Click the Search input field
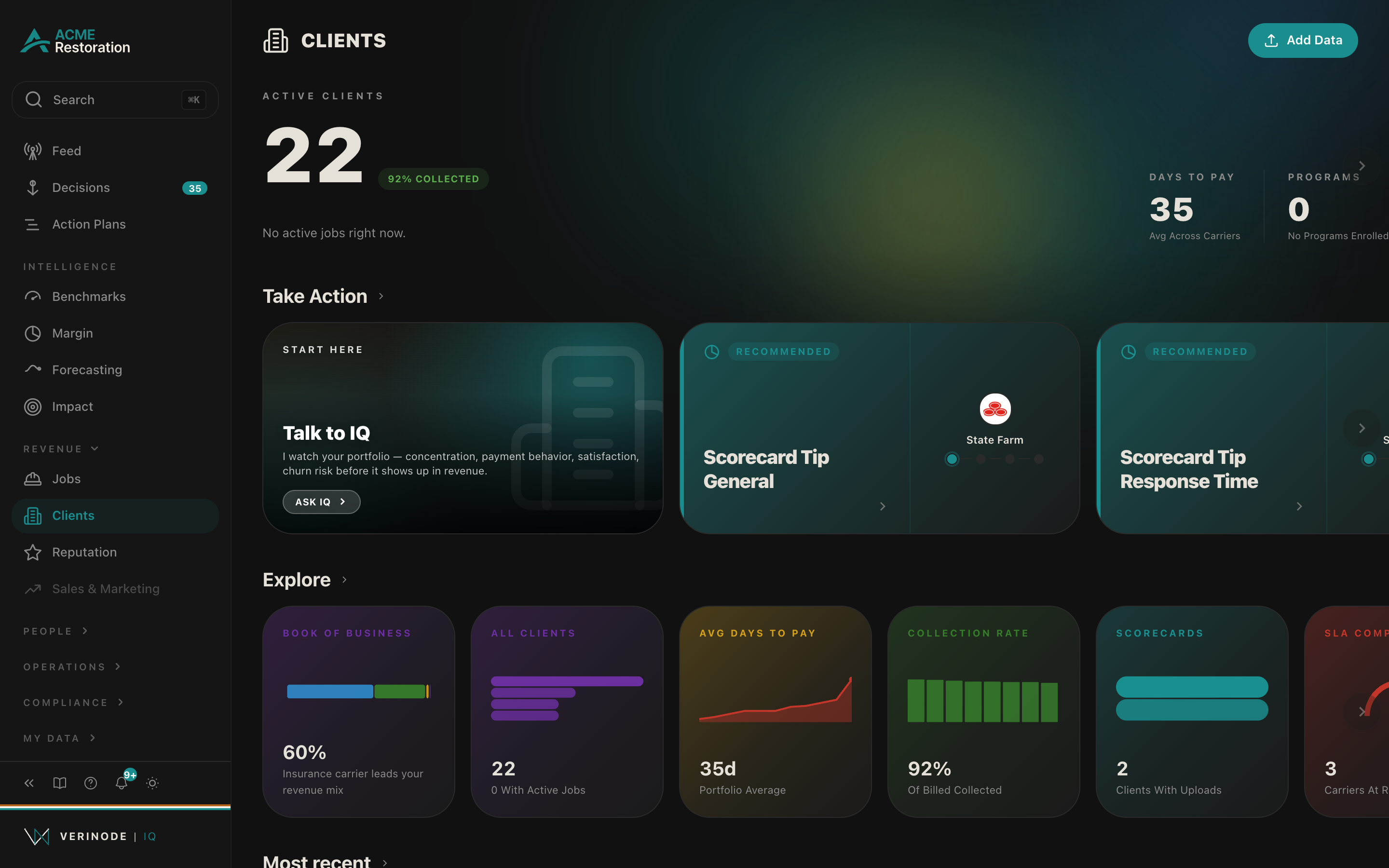The height and width of the screenshot is (868, 1389). tap(115, 100)
